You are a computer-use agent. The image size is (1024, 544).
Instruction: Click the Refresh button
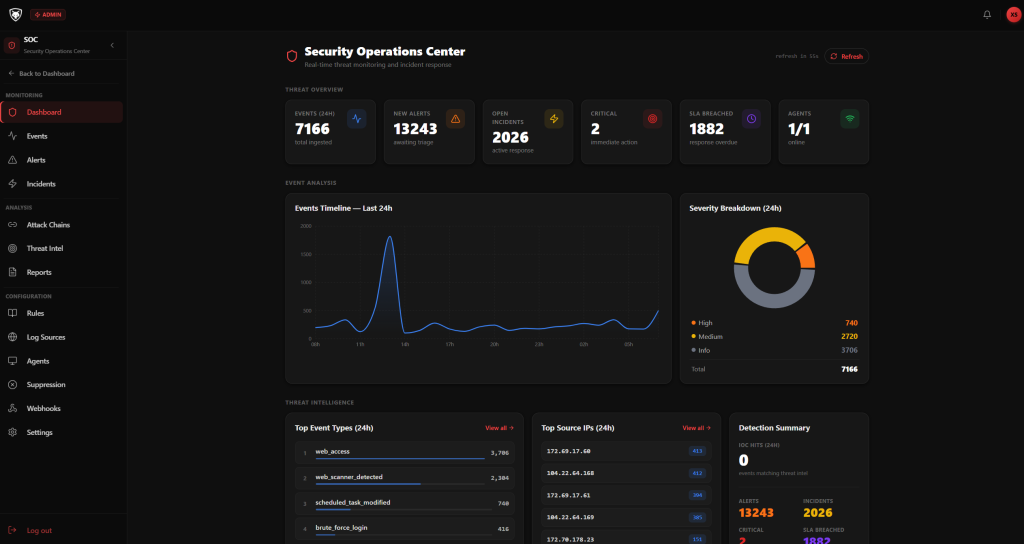tap(846, 57)
